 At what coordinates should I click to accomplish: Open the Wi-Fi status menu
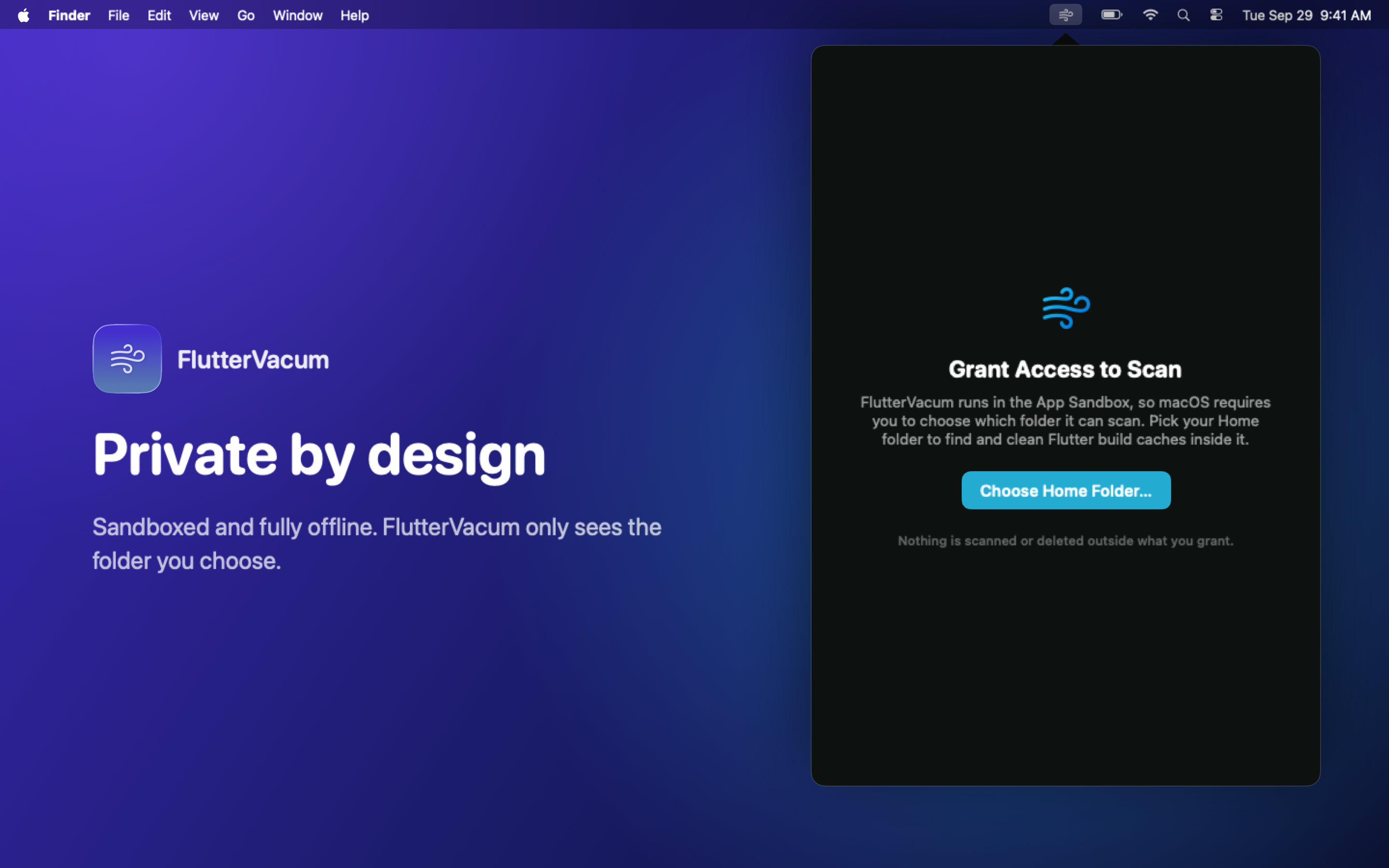(1150, 15)
